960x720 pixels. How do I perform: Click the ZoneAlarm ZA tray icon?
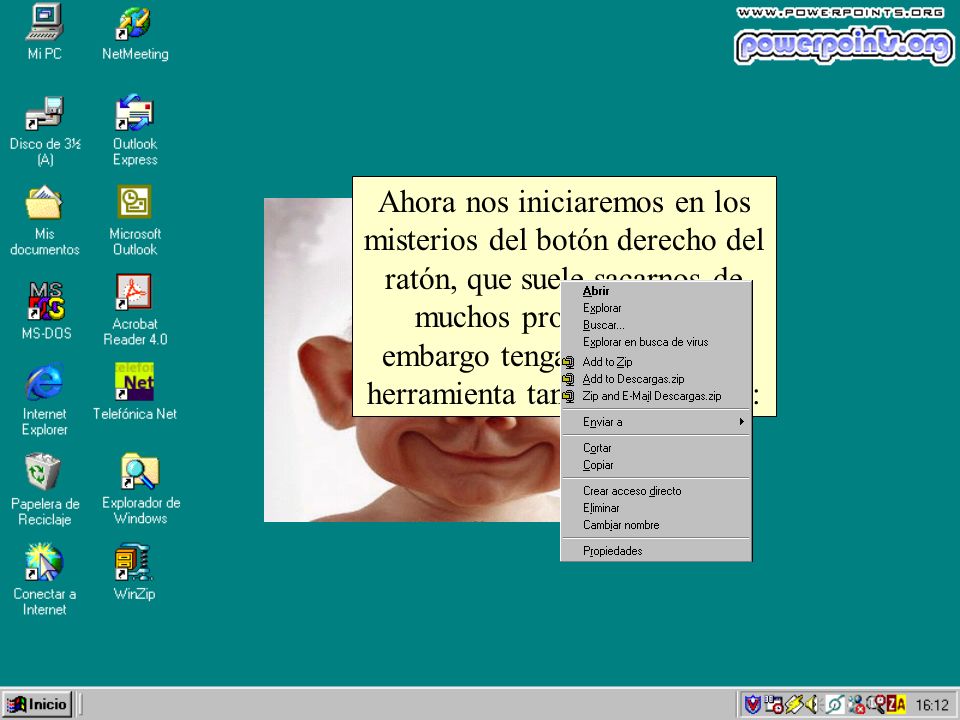pos(896,704)
